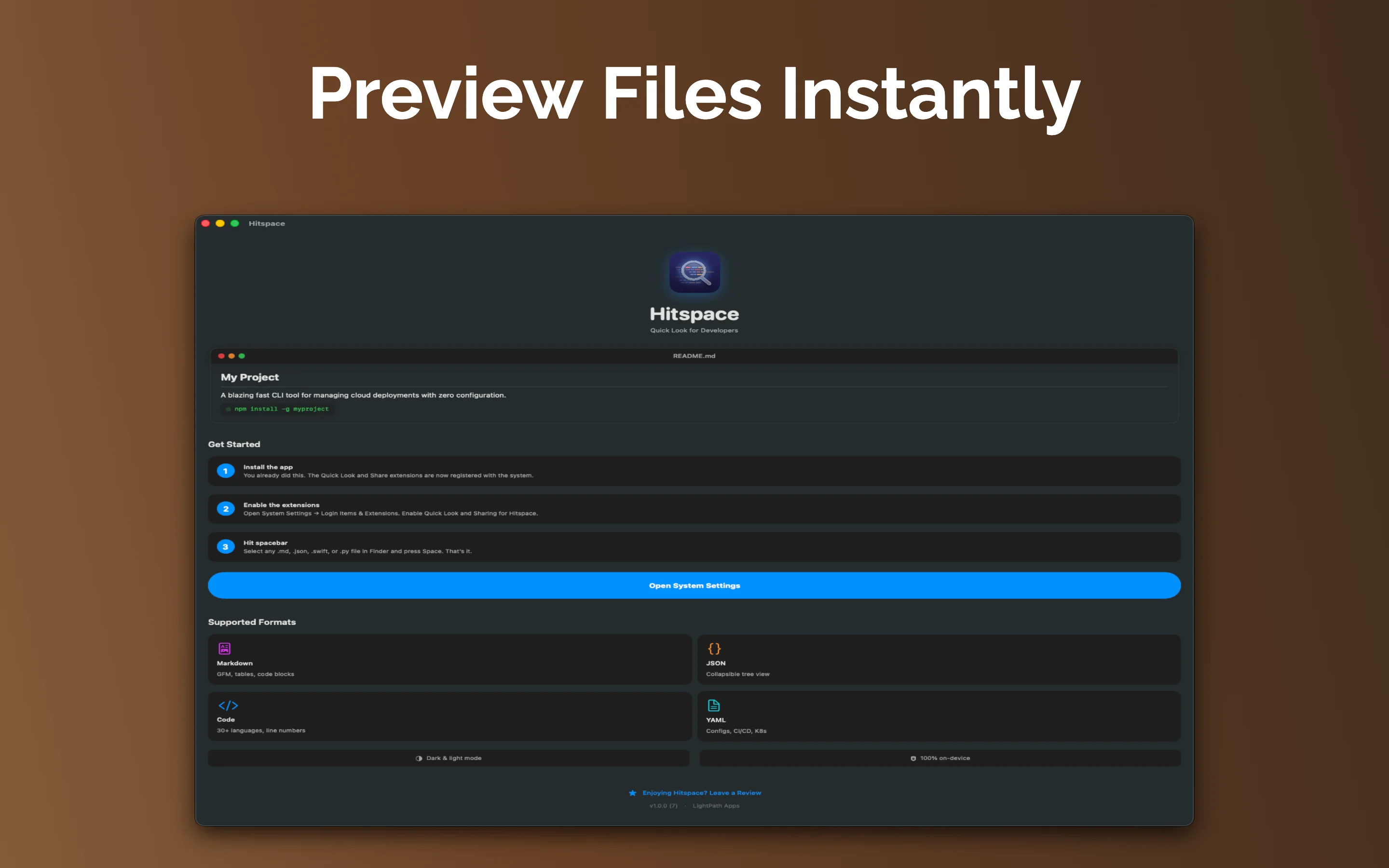The image size is (1389, 868).
Task: Click the step 3 number badge
Action: point(226,546)
